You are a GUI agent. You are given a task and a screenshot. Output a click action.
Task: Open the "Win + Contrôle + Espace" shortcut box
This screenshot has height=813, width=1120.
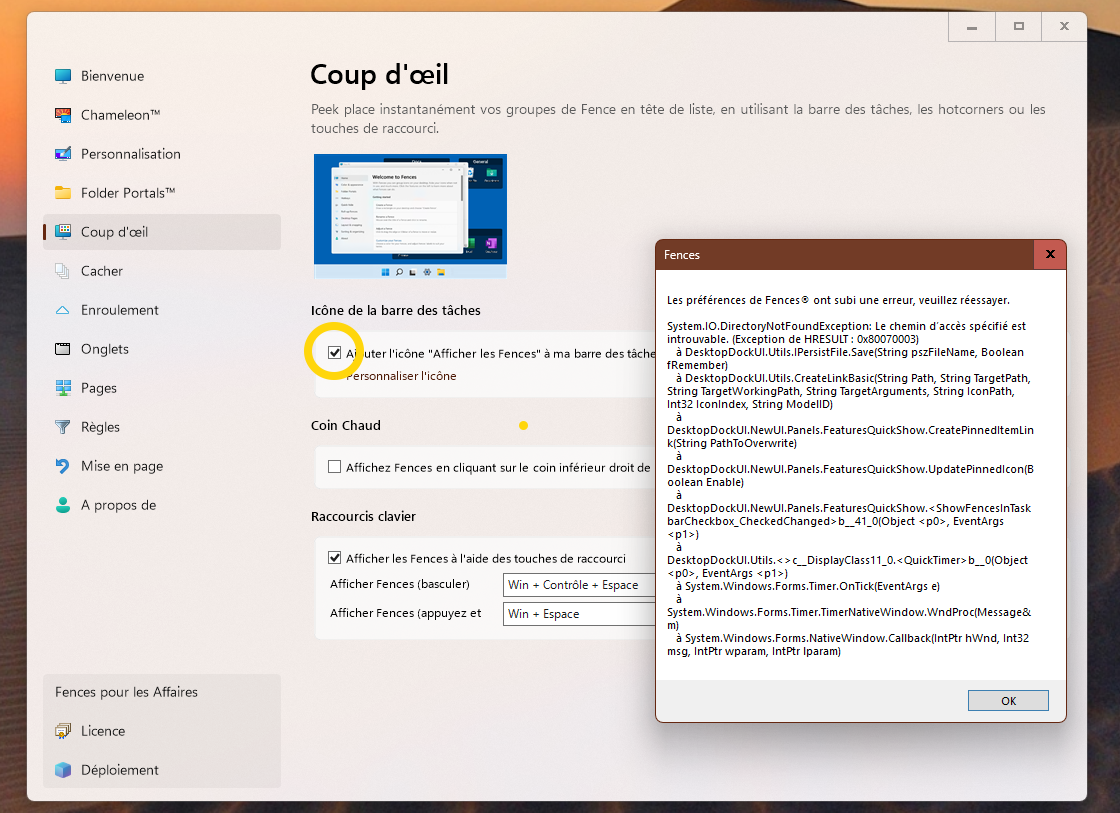pos(578,585)
